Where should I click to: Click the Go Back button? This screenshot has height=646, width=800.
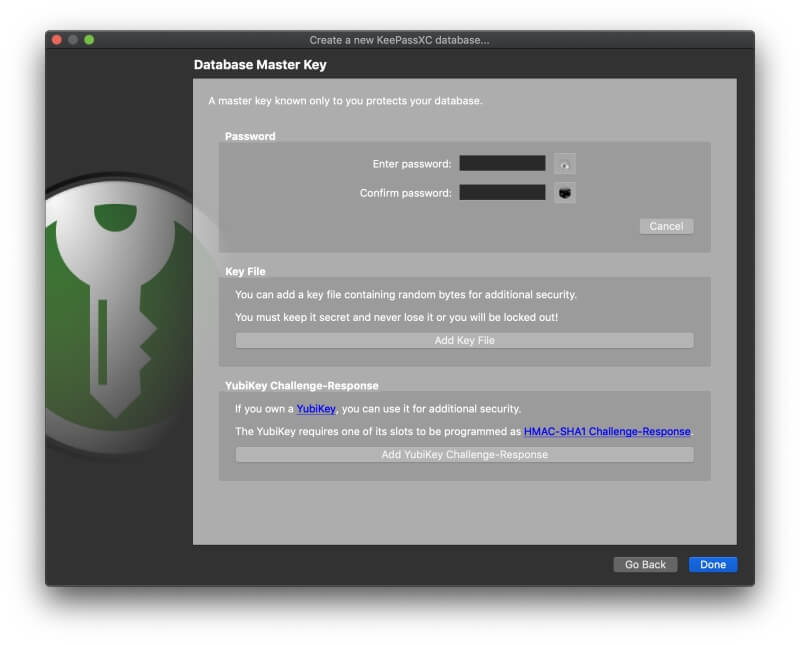coord(645,564)
